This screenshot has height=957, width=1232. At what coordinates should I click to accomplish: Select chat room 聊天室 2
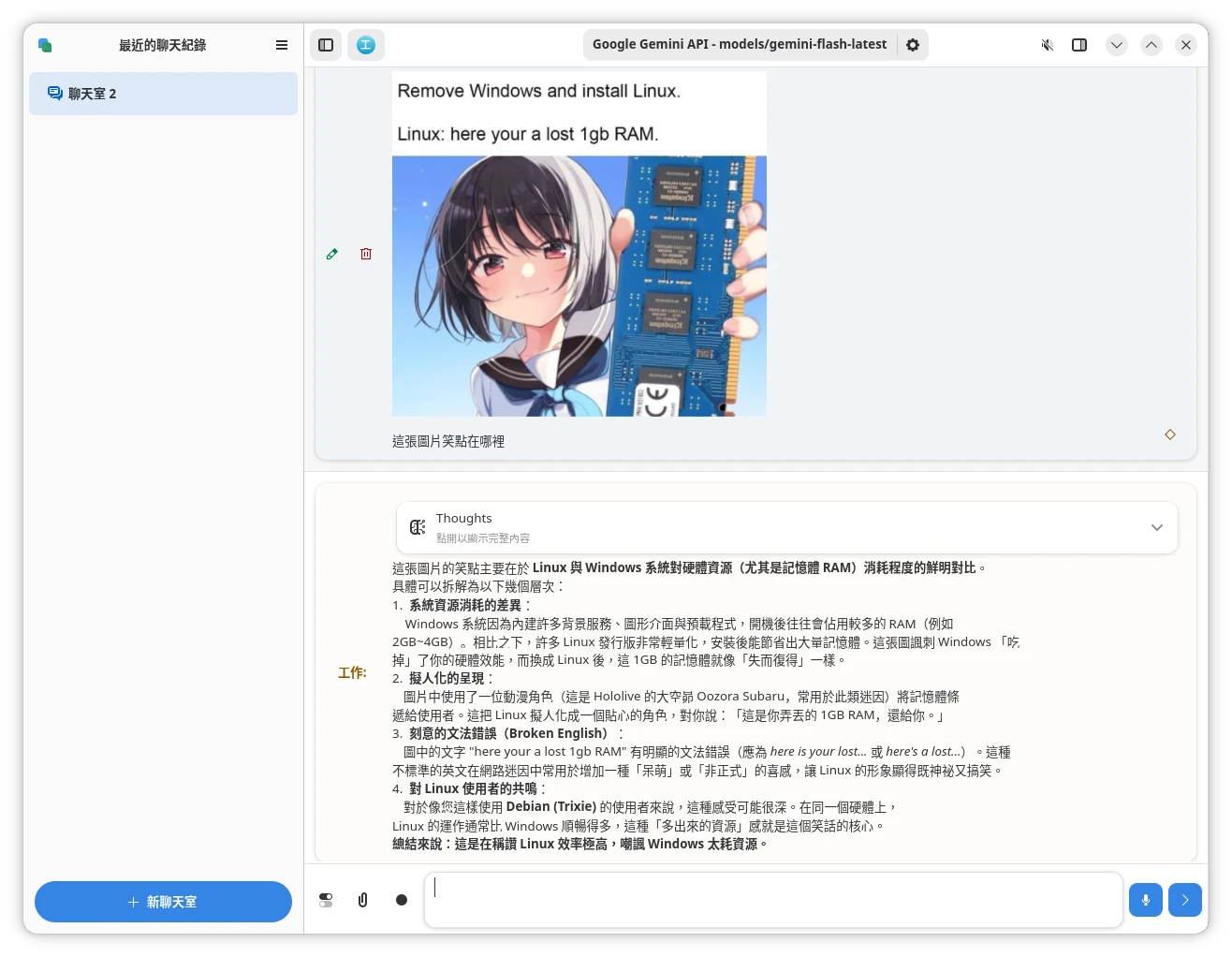(163, 94)
